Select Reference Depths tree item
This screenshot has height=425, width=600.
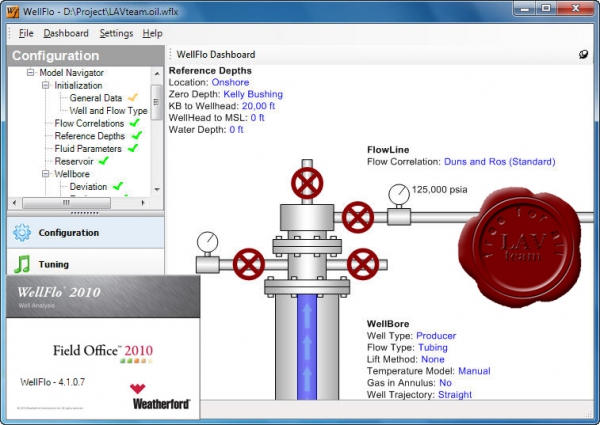tap(90, 136)
